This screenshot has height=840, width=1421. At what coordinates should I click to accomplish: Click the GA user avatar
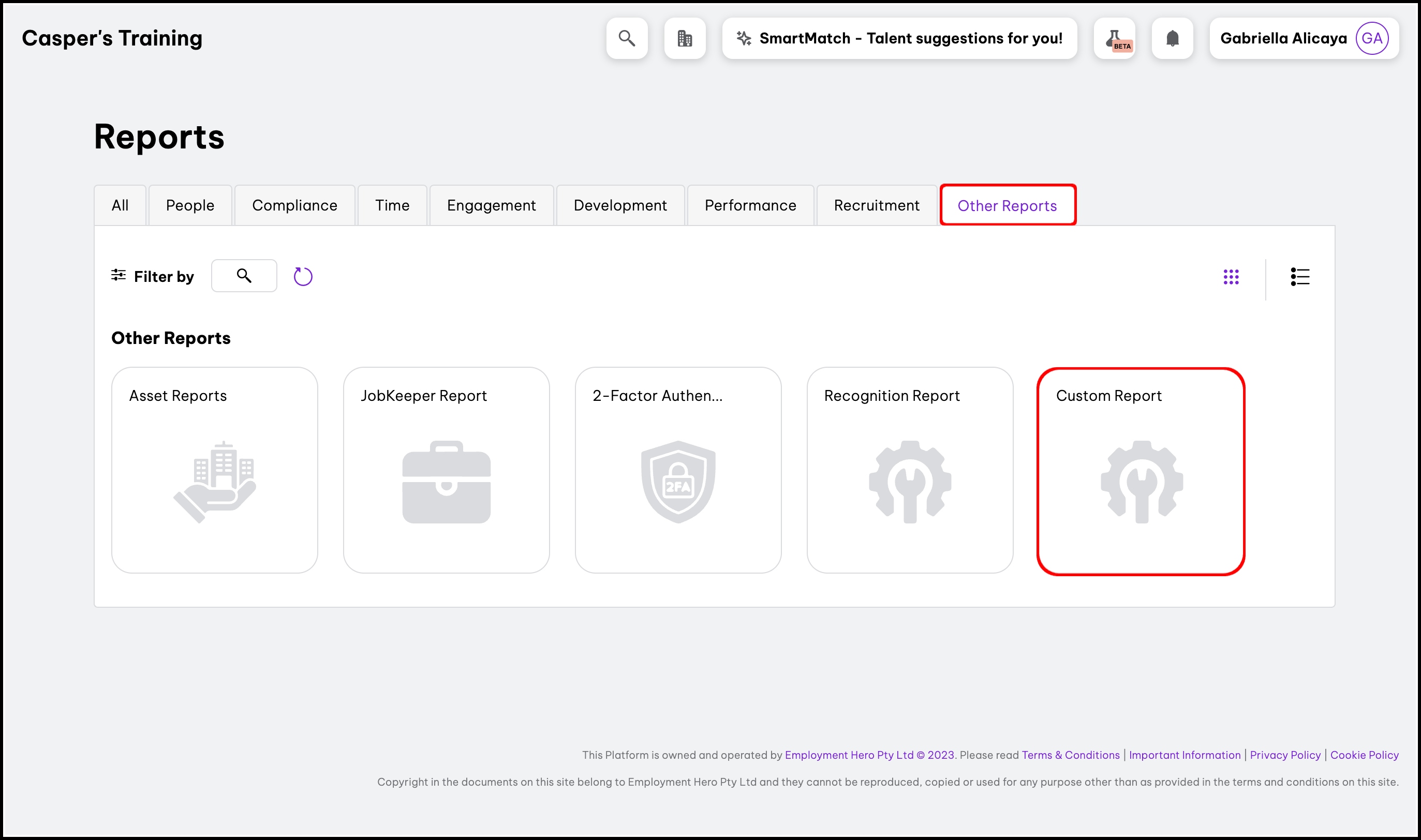(1372, 38)
